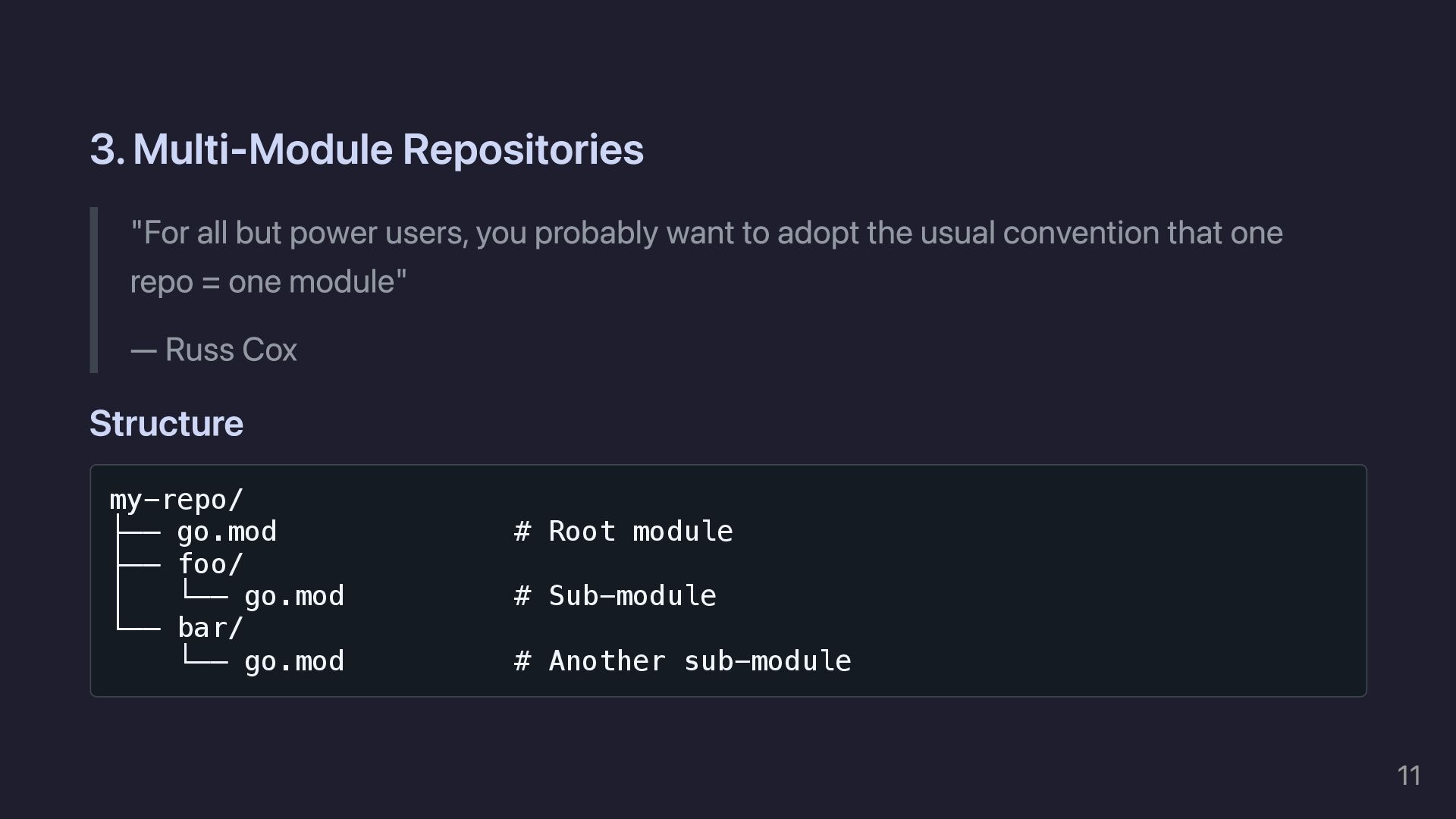
Task: Click the "3." section number in title
Action: 107,149
